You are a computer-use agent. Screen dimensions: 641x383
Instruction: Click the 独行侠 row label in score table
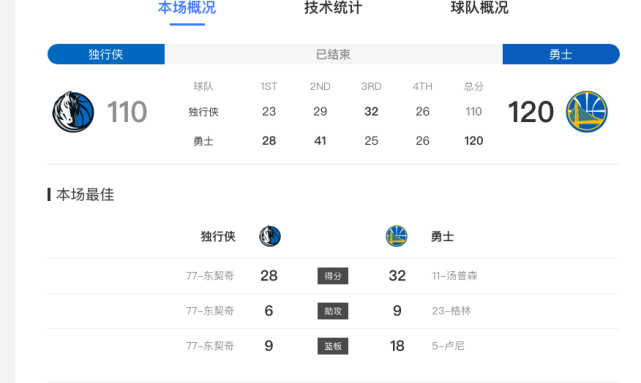(203, 112)
